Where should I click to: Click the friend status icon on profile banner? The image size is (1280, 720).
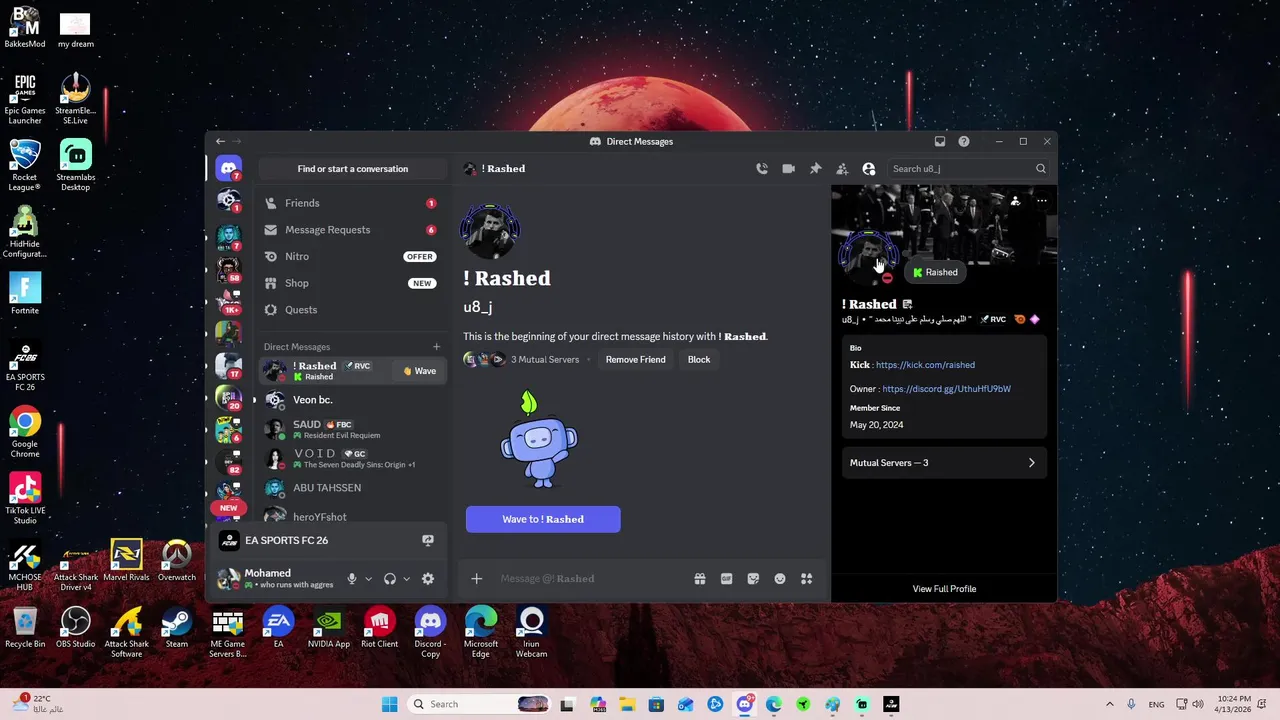1015,201
